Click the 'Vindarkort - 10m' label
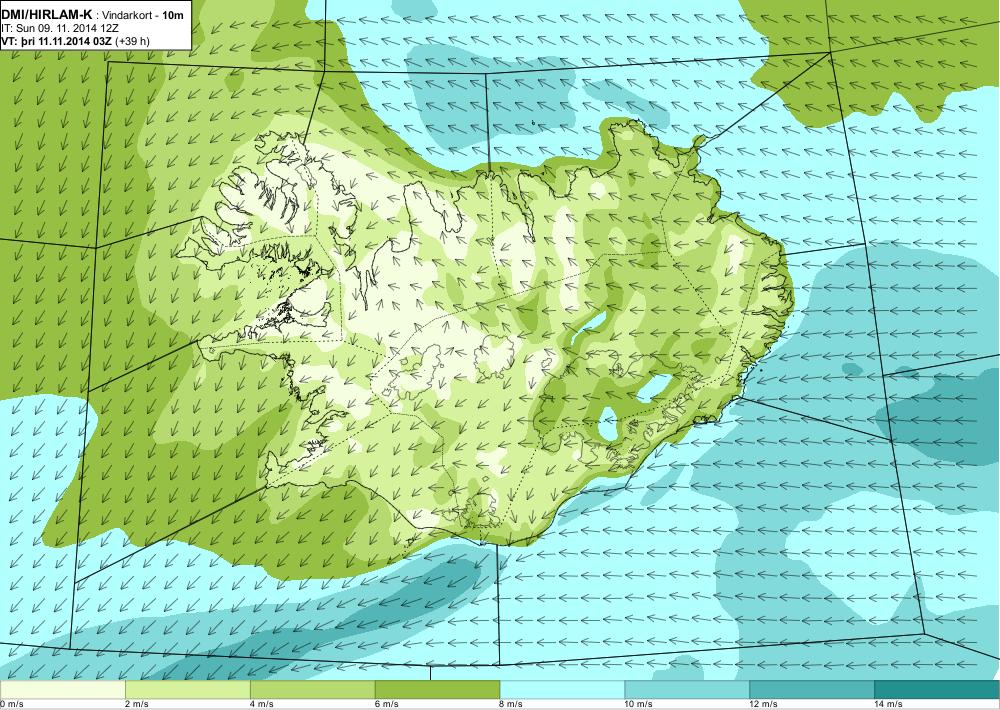The width and height of the screenshot is (1000, 710). point(140,16)
